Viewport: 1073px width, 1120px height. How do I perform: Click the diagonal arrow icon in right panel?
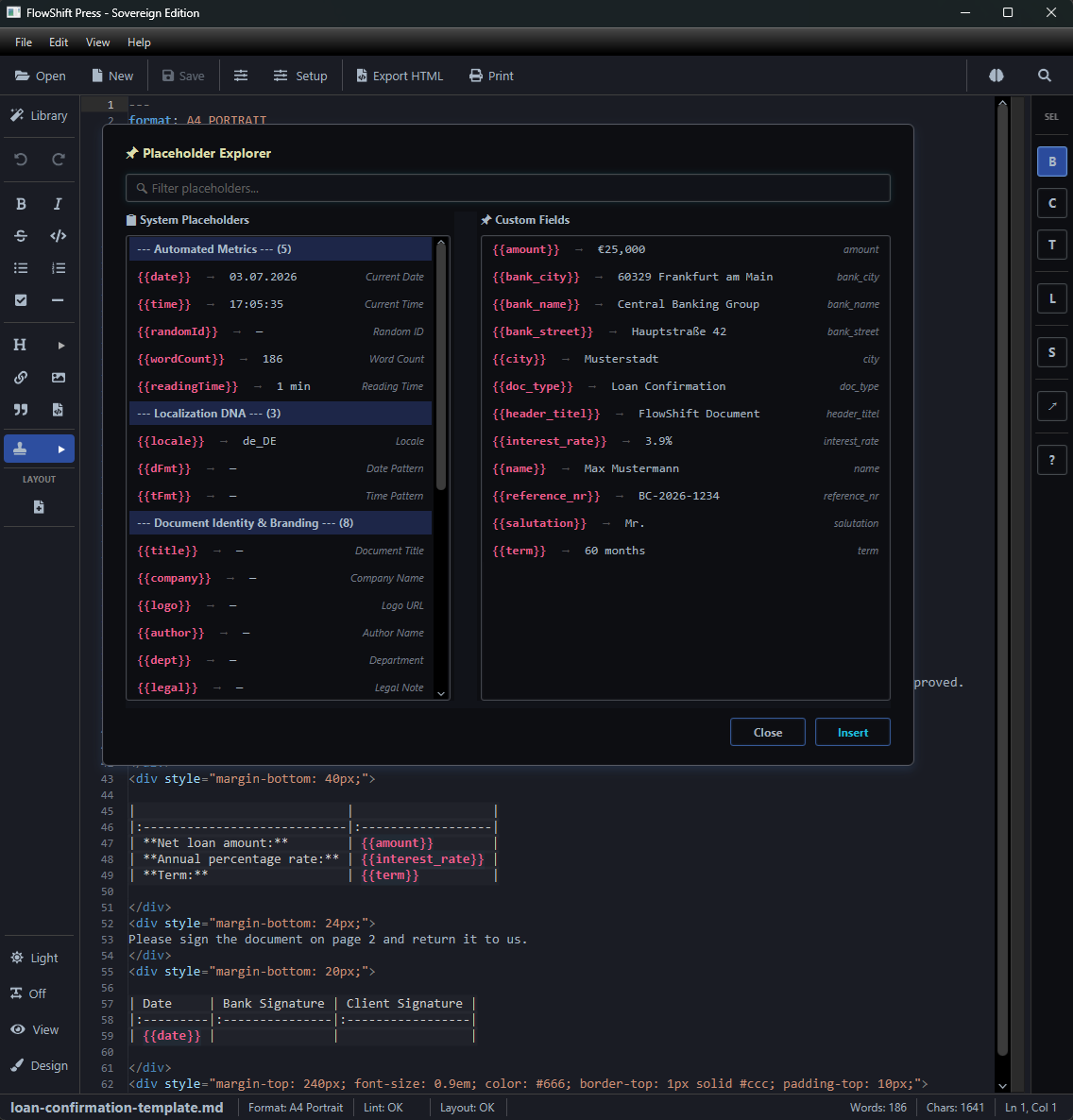tap(1051, 406)
